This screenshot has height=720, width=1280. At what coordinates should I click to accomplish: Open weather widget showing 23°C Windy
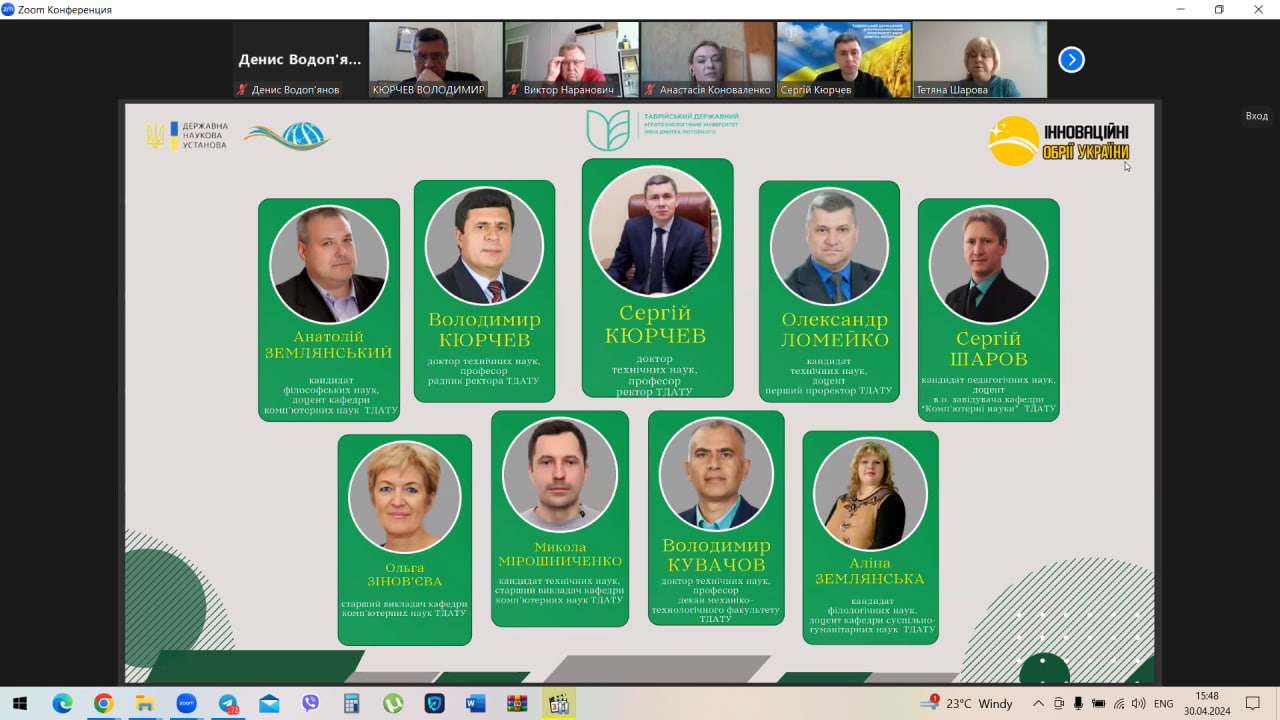[966, 703]
